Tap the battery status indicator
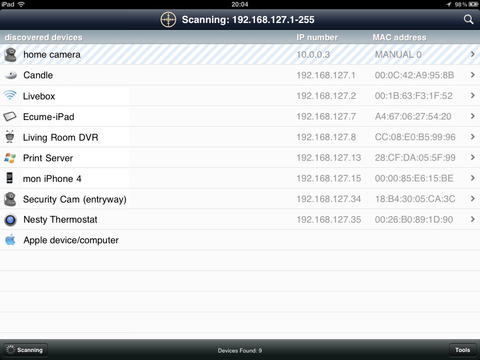480x360 pixels. [x=473, y=4]
